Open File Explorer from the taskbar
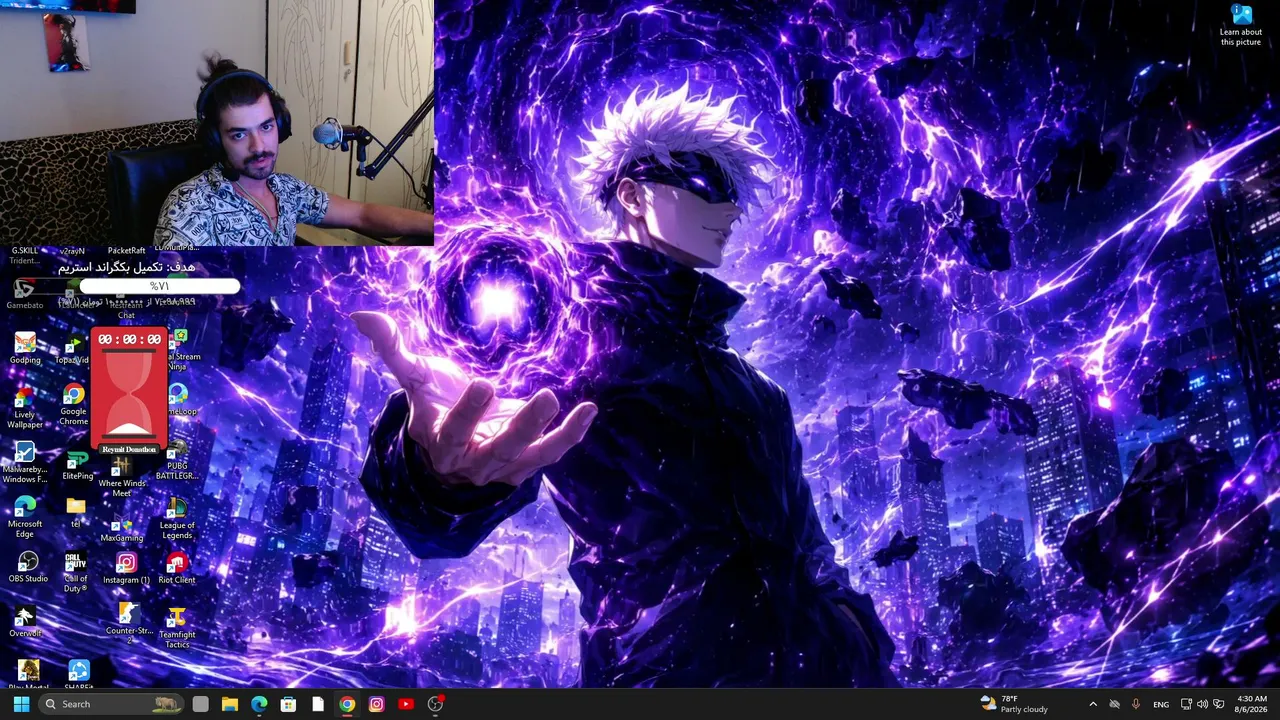 click(229, 704)
